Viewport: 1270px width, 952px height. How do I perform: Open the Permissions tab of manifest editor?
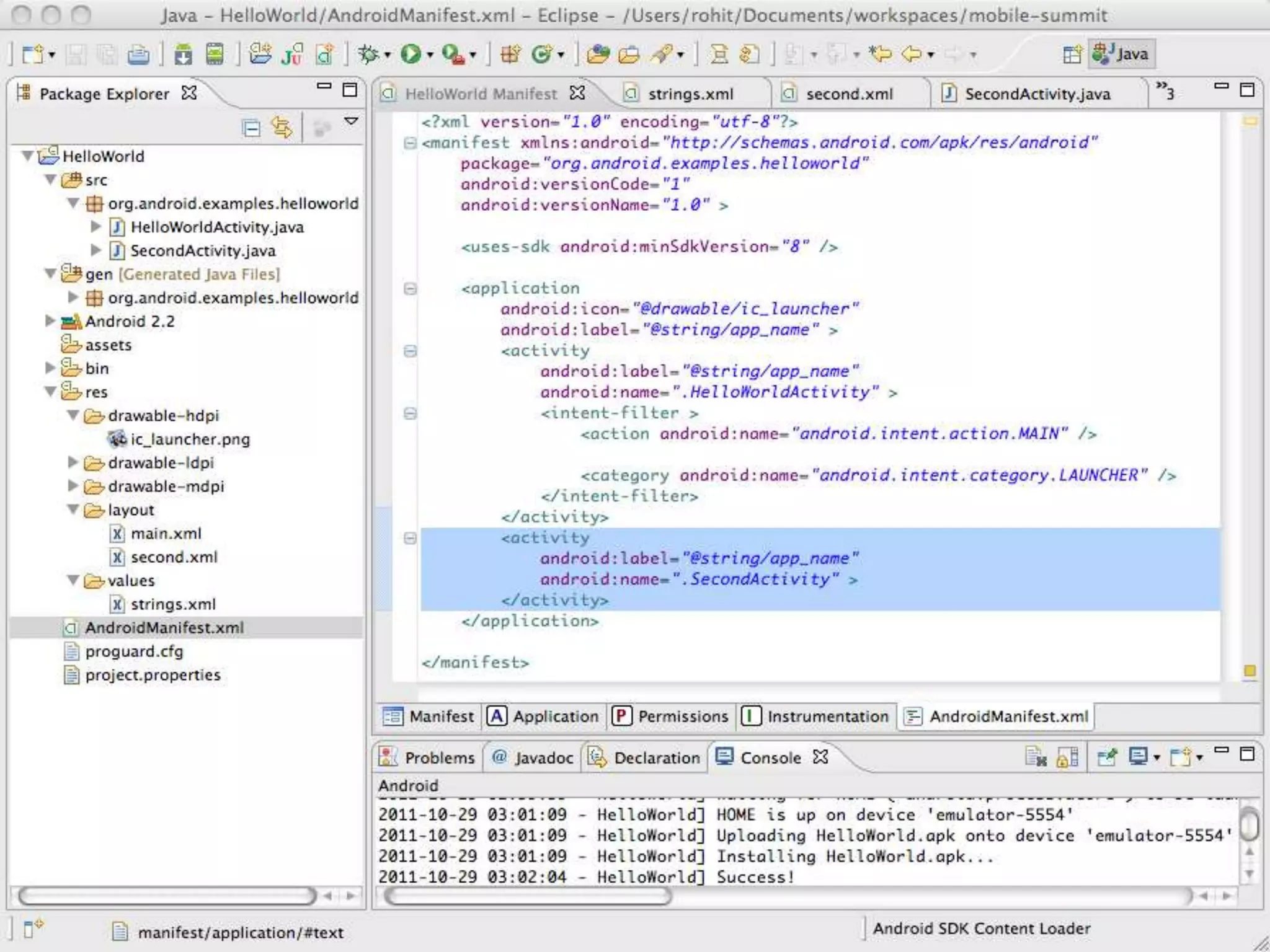coord(670,716)
